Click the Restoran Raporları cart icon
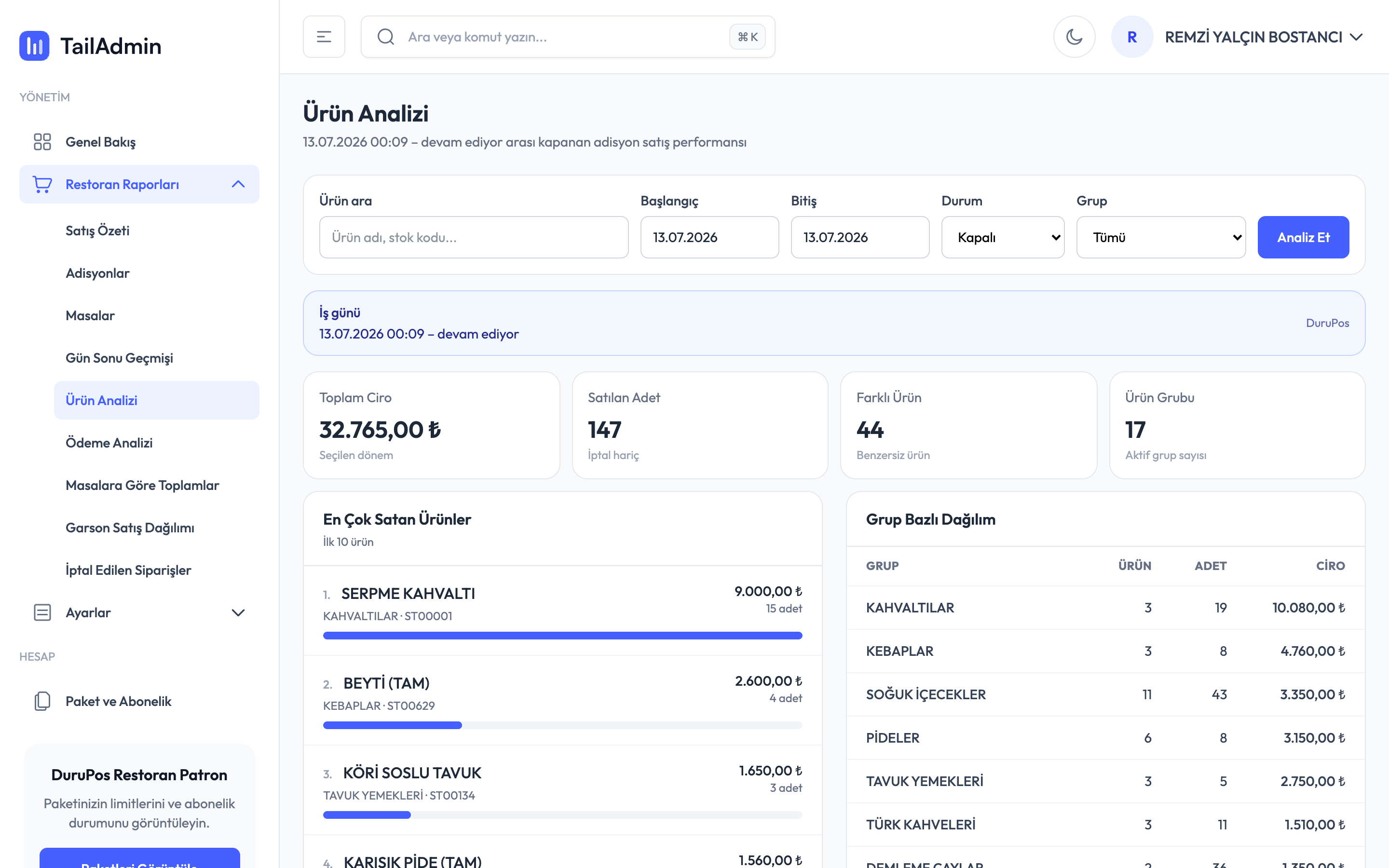 point(42,184)
